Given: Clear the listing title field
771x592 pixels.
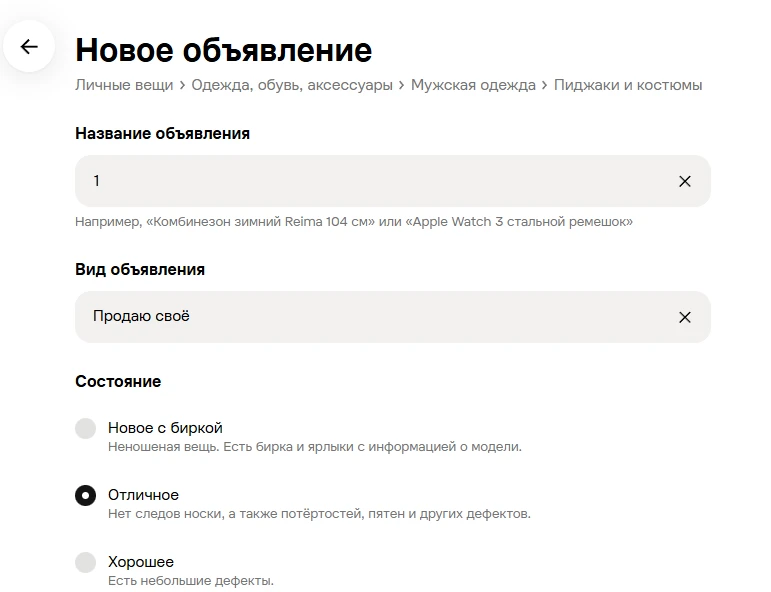Looking at the screenshot, I should point(684,181).
